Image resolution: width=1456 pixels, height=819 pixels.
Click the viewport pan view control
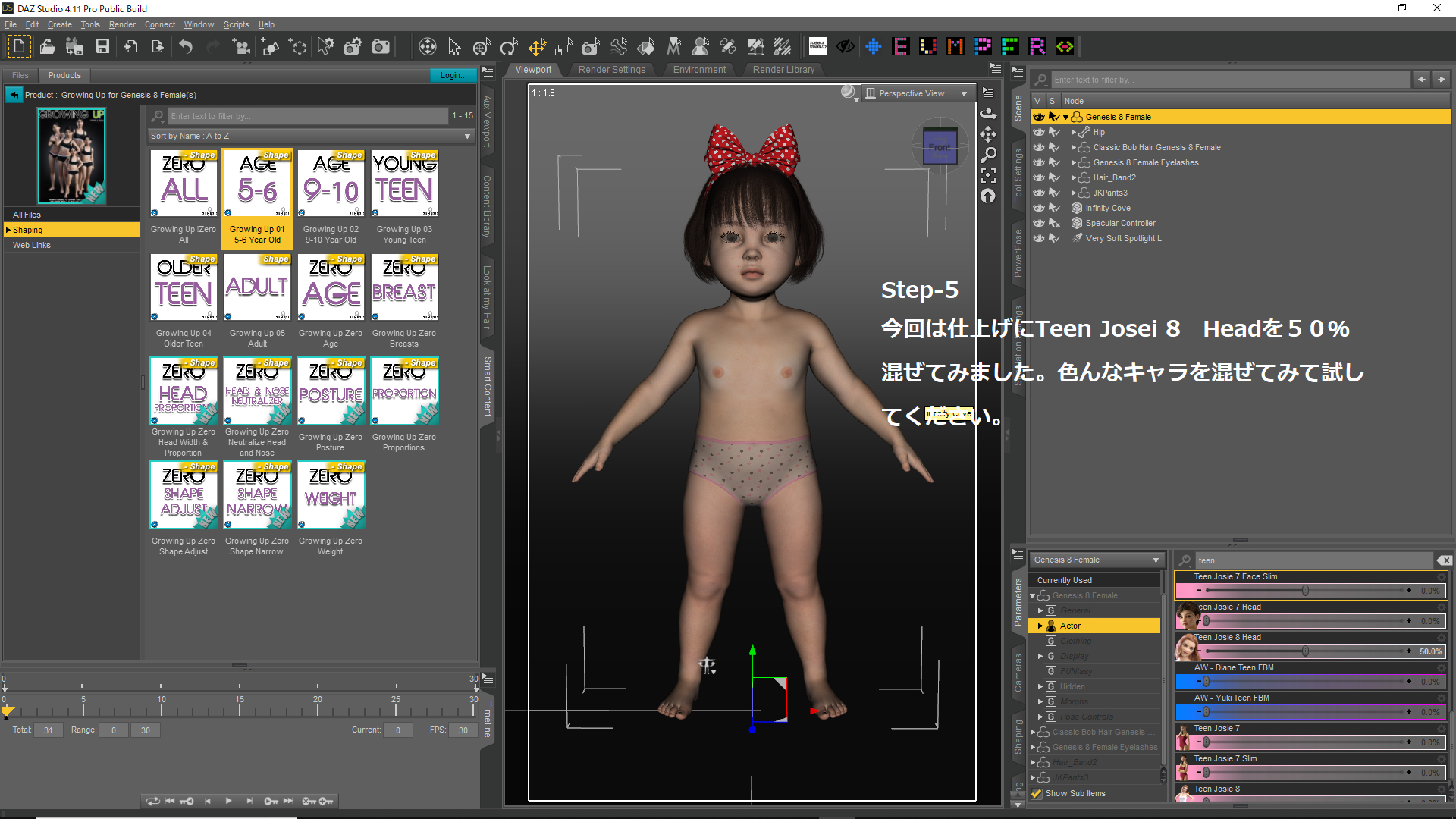[988, 134]
